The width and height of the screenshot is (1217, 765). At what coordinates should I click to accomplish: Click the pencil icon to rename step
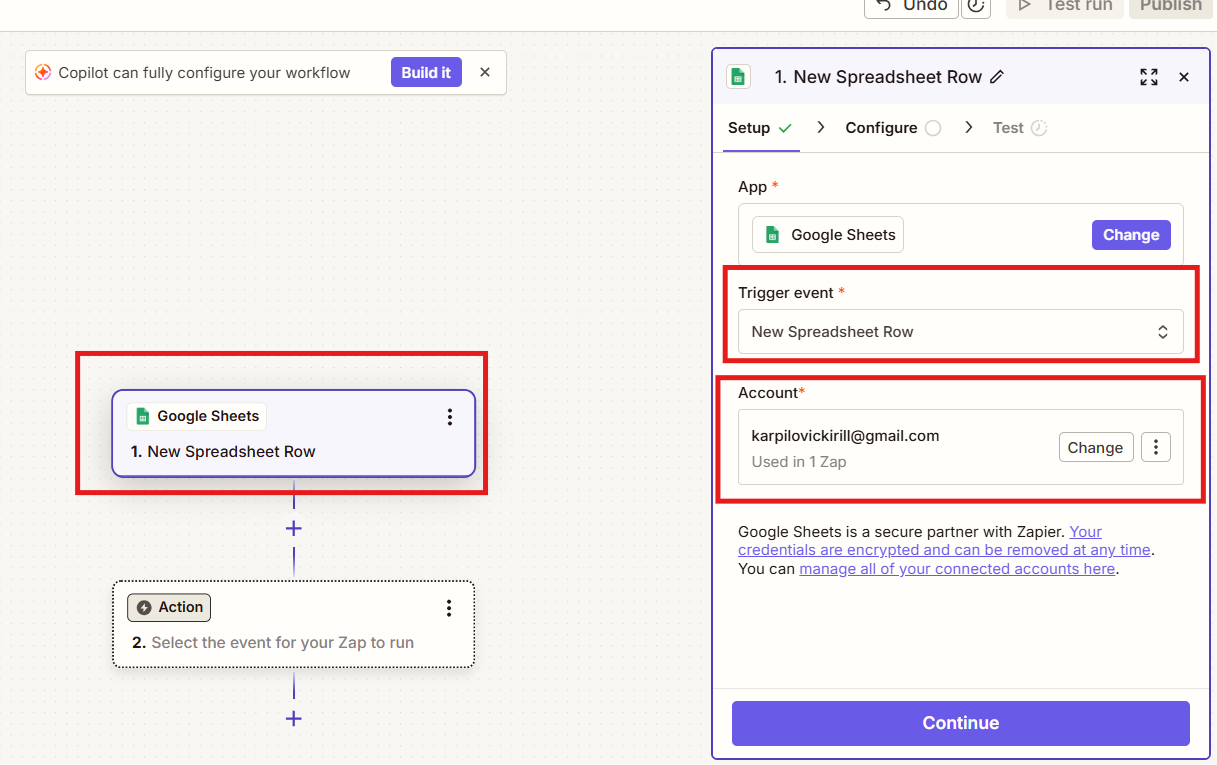coord(997,77)
